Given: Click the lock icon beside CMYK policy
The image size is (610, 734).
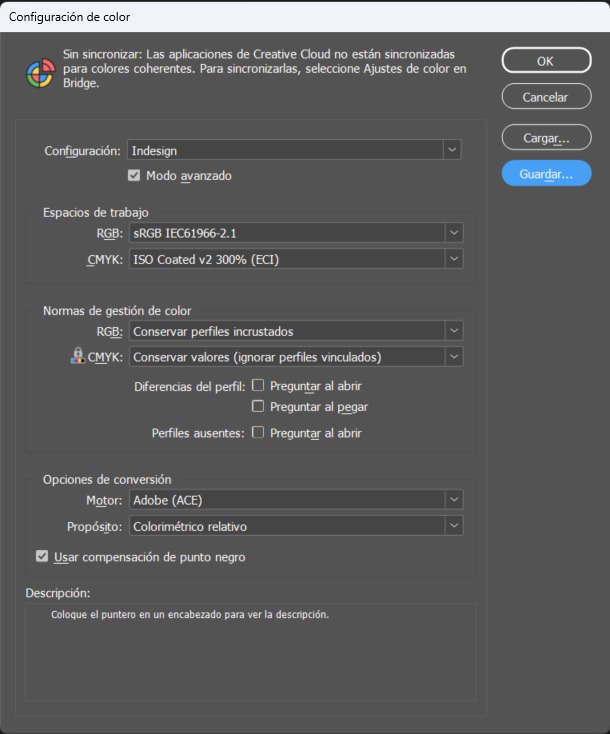Looking at the screenshot, I should click(x=77, y=356).
